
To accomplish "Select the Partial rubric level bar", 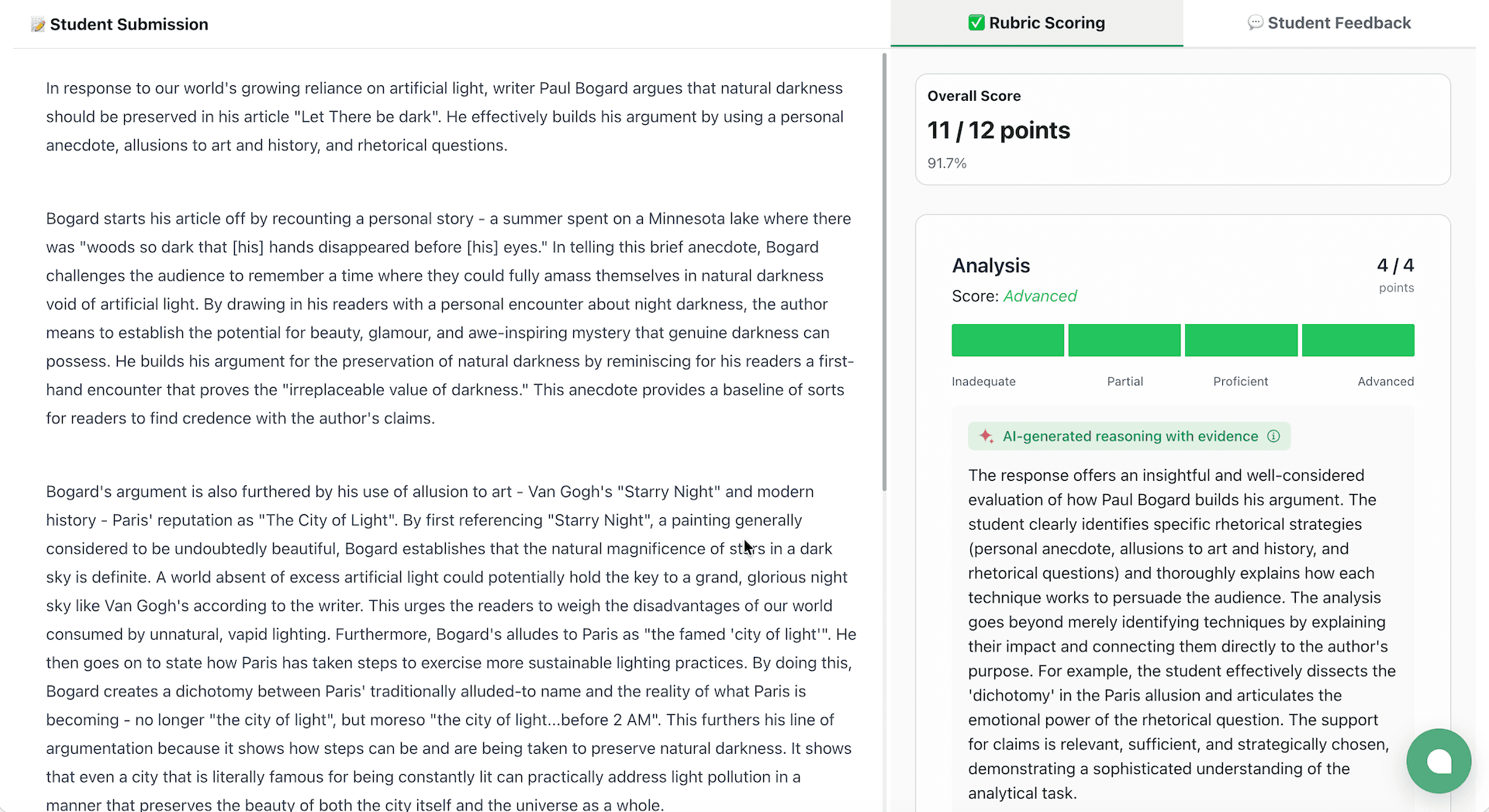I will click(1125, 340).
